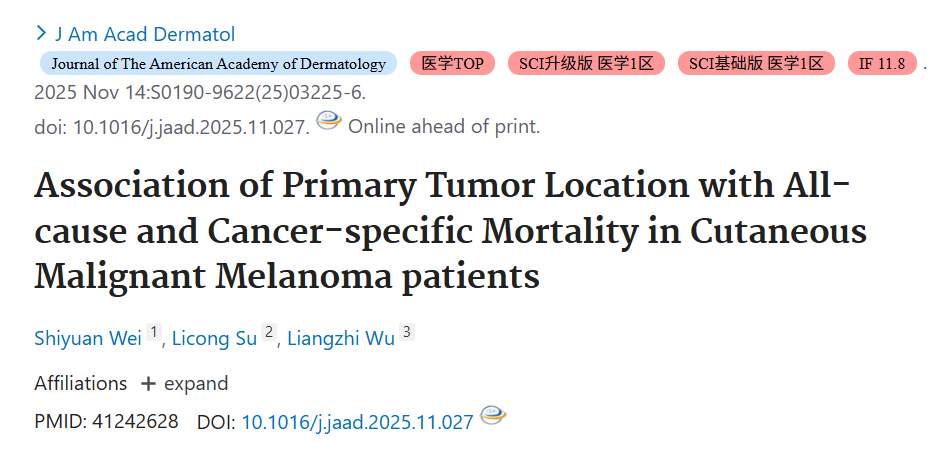Open author Shiyuan Wei's profile

tap(88, 338)
